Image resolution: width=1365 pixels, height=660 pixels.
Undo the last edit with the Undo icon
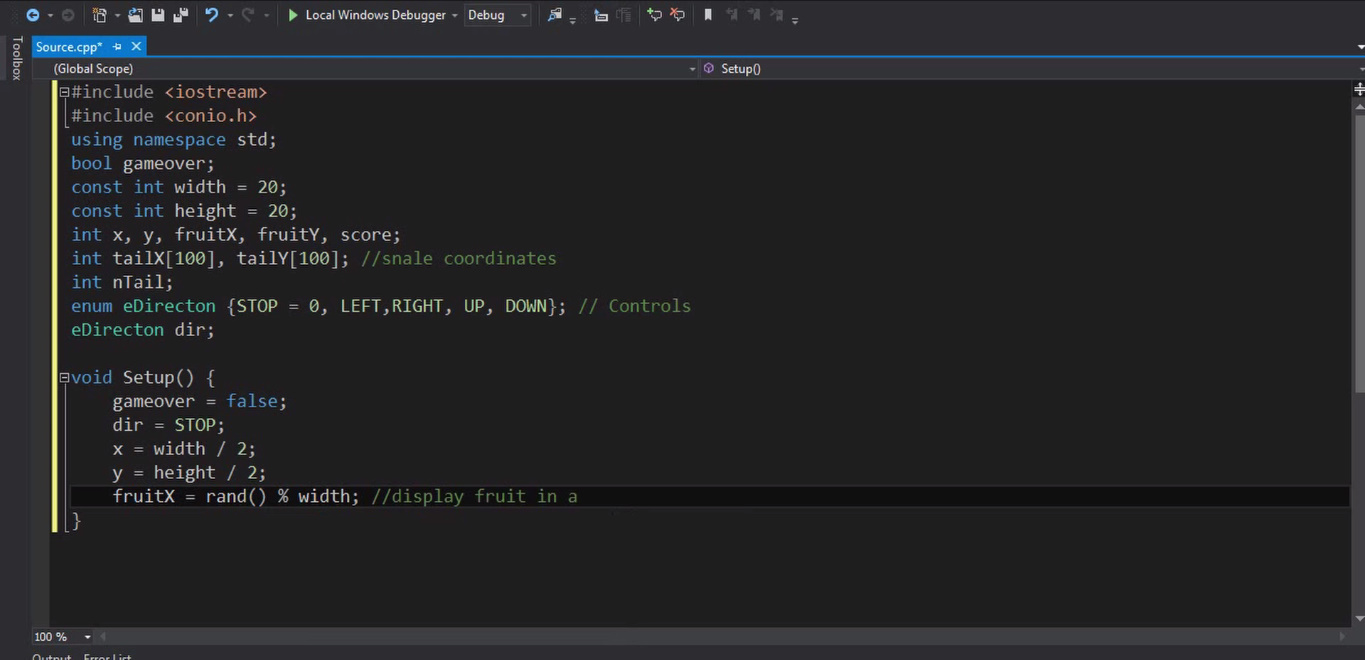[212, 14]
